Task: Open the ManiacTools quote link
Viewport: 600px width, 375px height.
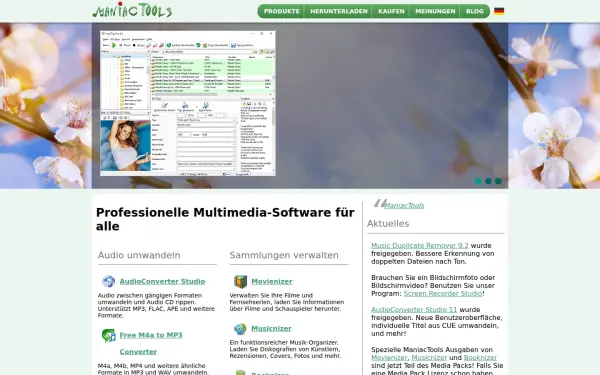Action: click(x=404, y=205)
